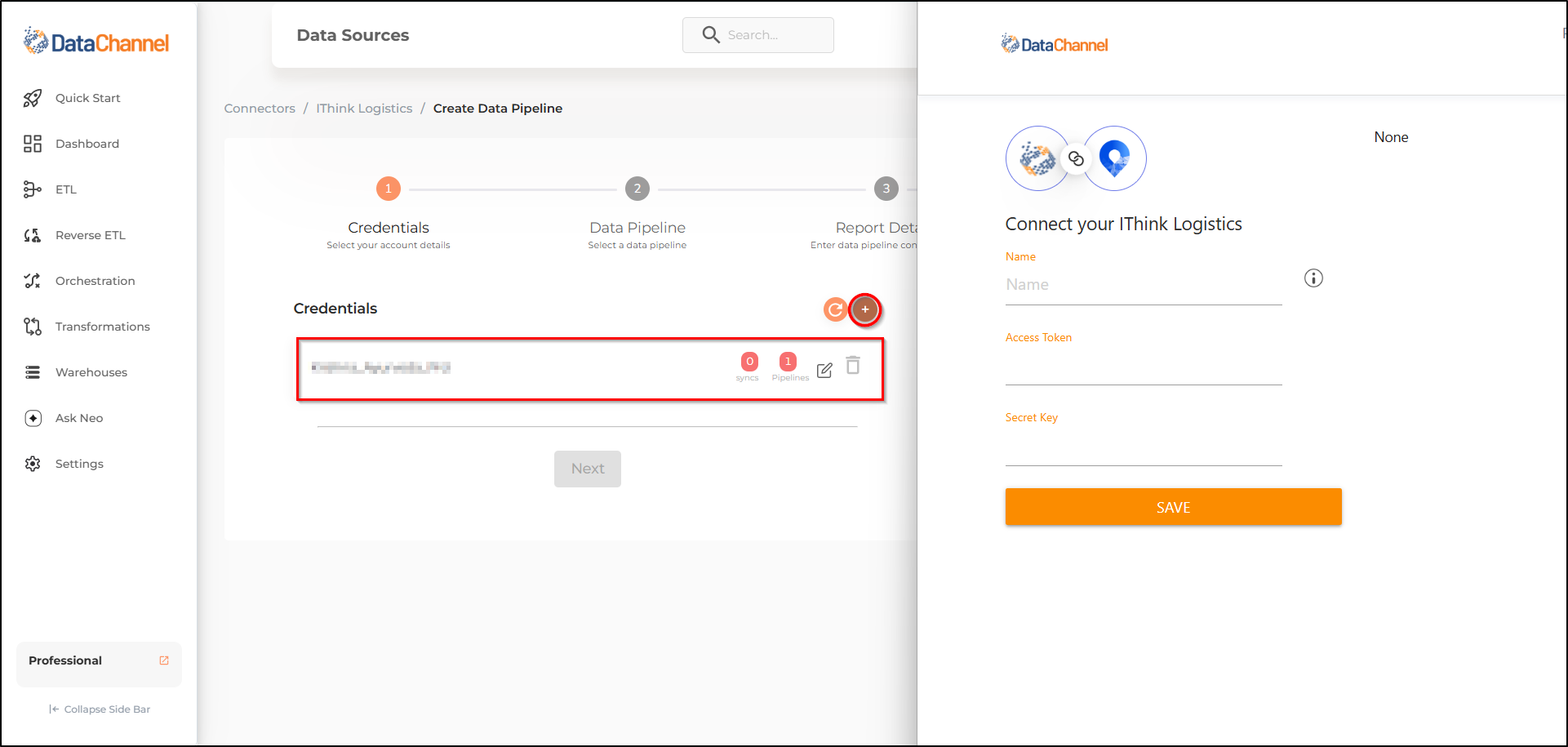Click the Connectors breadcrumb link

click(x=260, y=109)
